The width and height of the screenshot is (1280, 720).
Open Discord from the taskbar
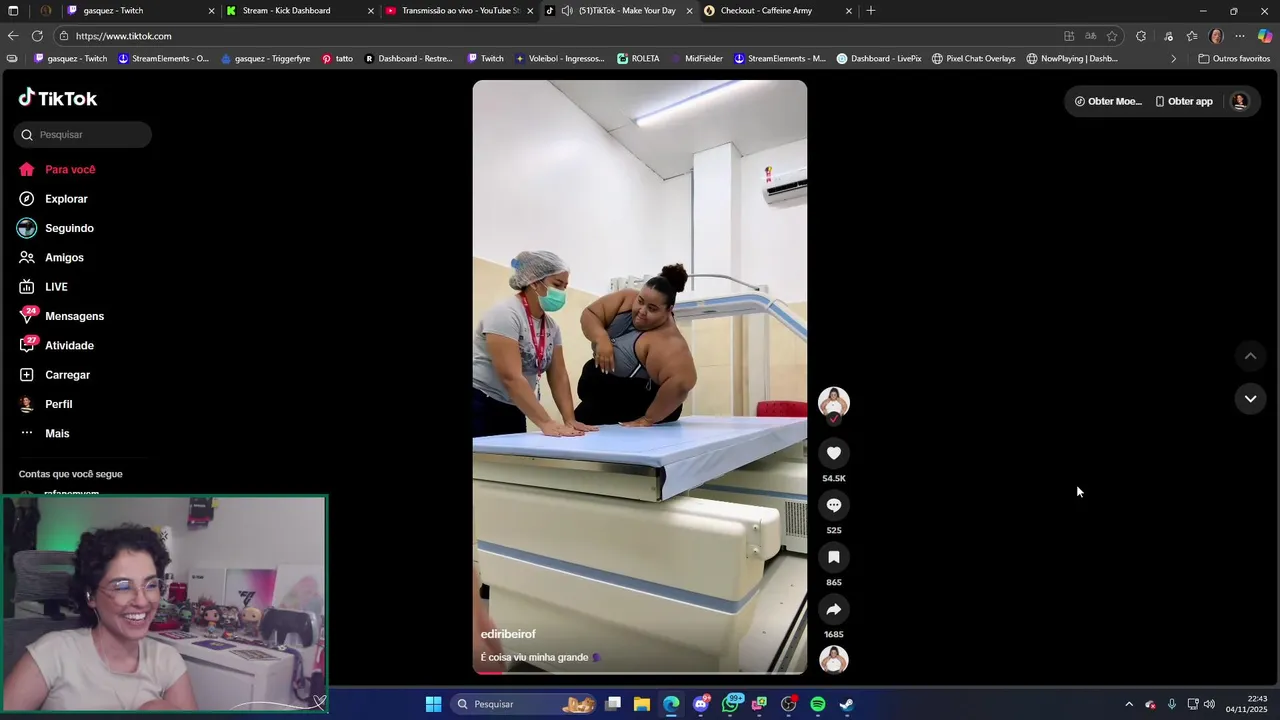point(701,704)
